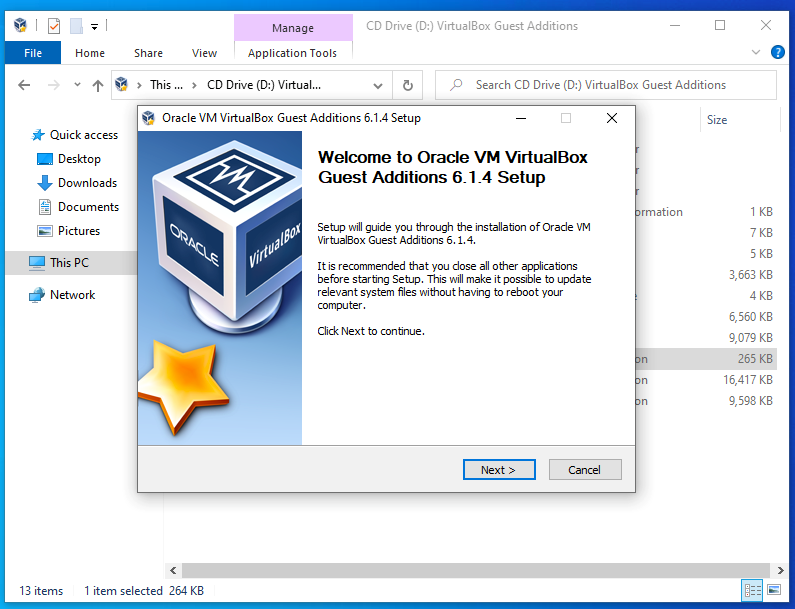Image resolution: width=795 pixels, height=609 pixels.
Task: Open the File menu in Explorer
Action: [33, 53]
